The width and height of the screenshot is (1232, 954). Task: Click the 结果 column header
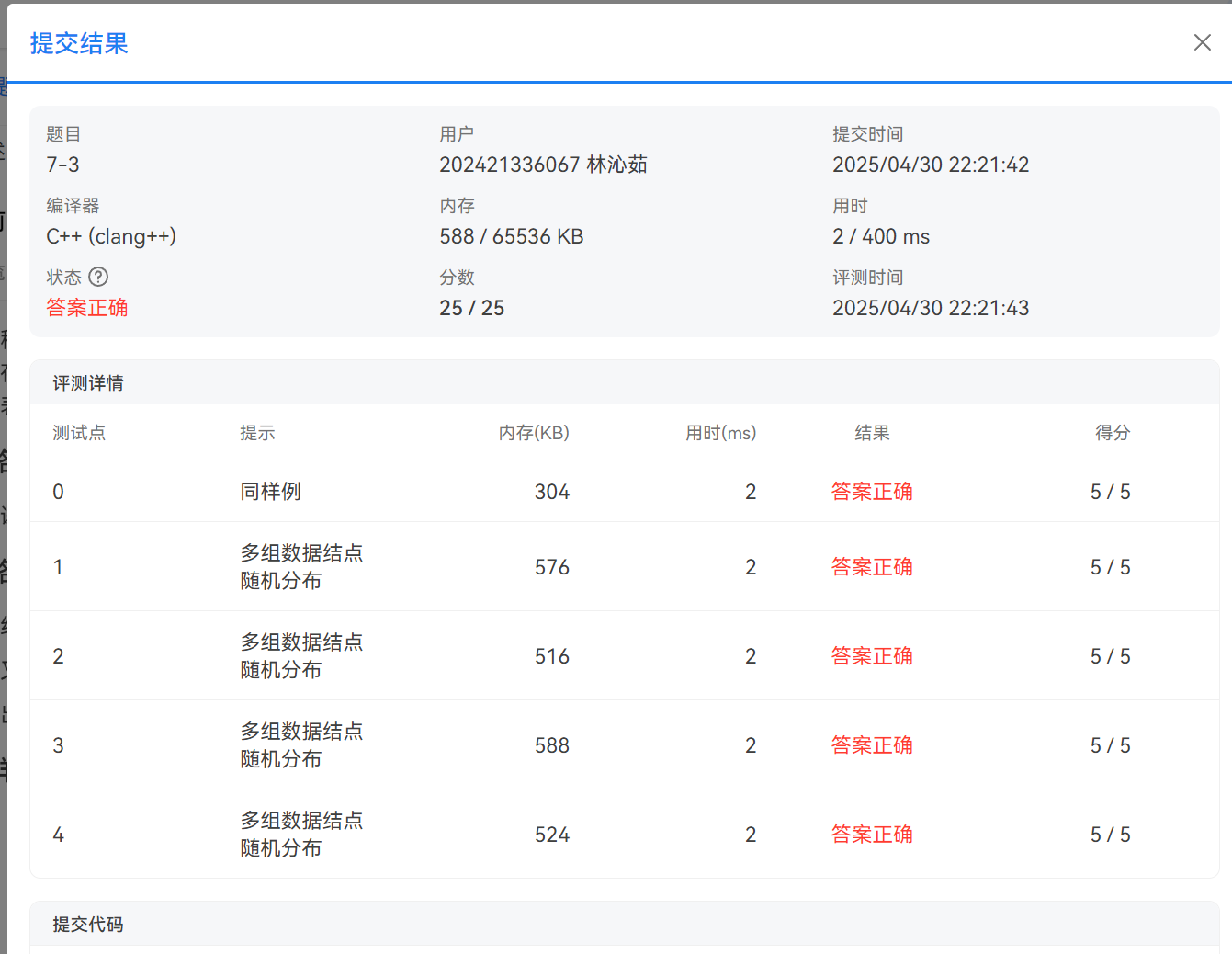pyautogui.click(x=872, y=433)
